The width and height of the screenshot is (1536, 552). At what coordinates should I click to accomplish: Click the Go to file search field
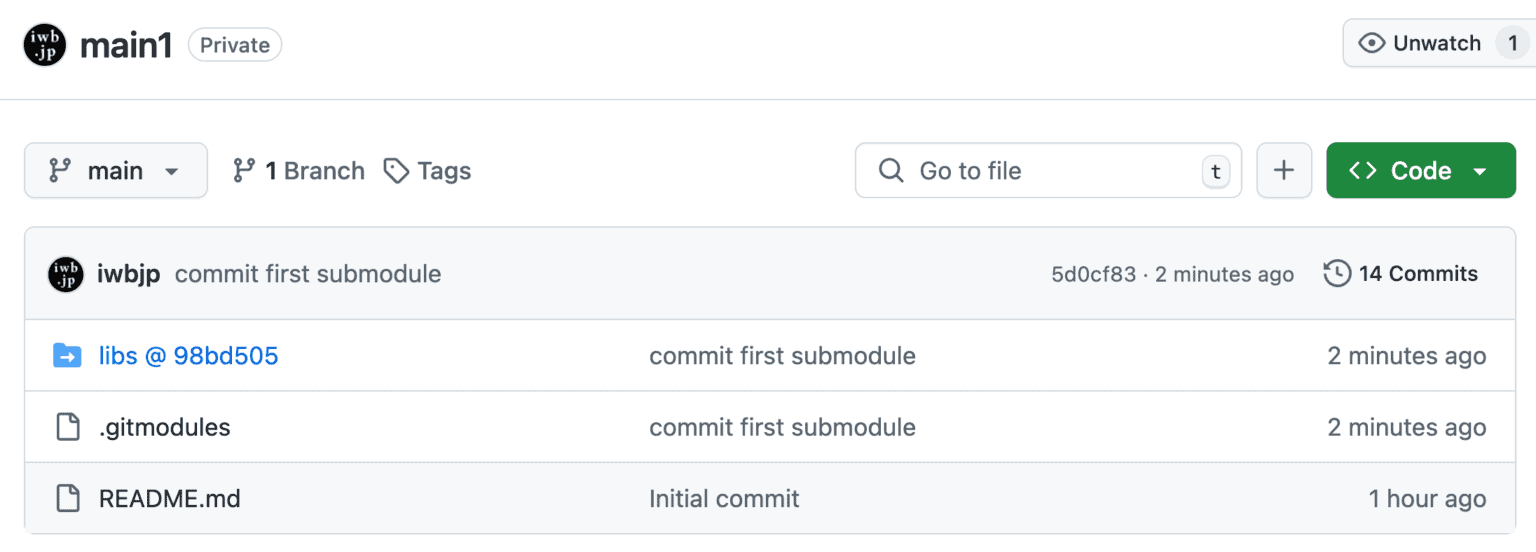pyautogui.click(x=1048, y=171)
